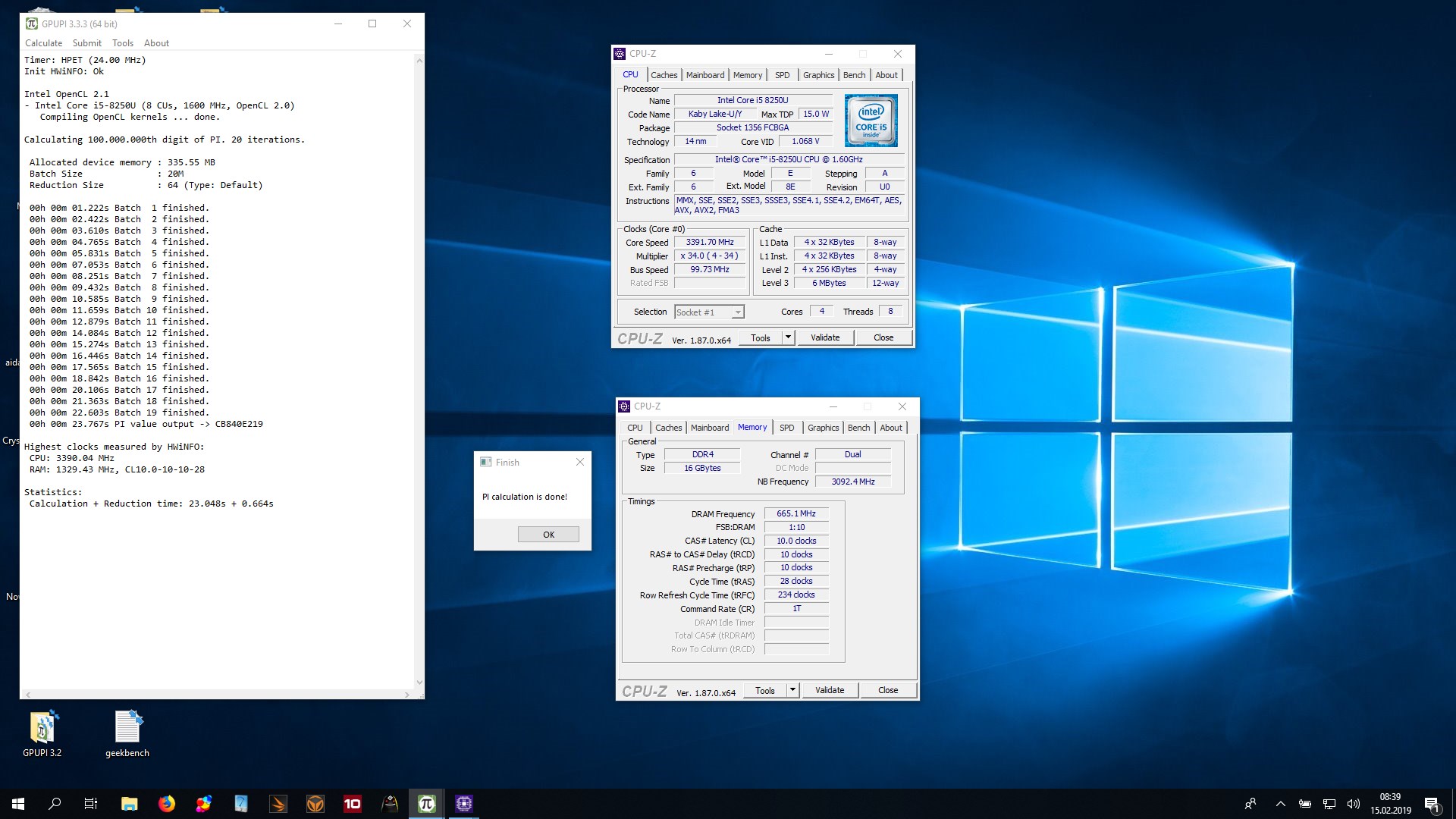1456x819 pixels.
Task: Select the geekbench desktop file icon
Action: coord(127,733)
